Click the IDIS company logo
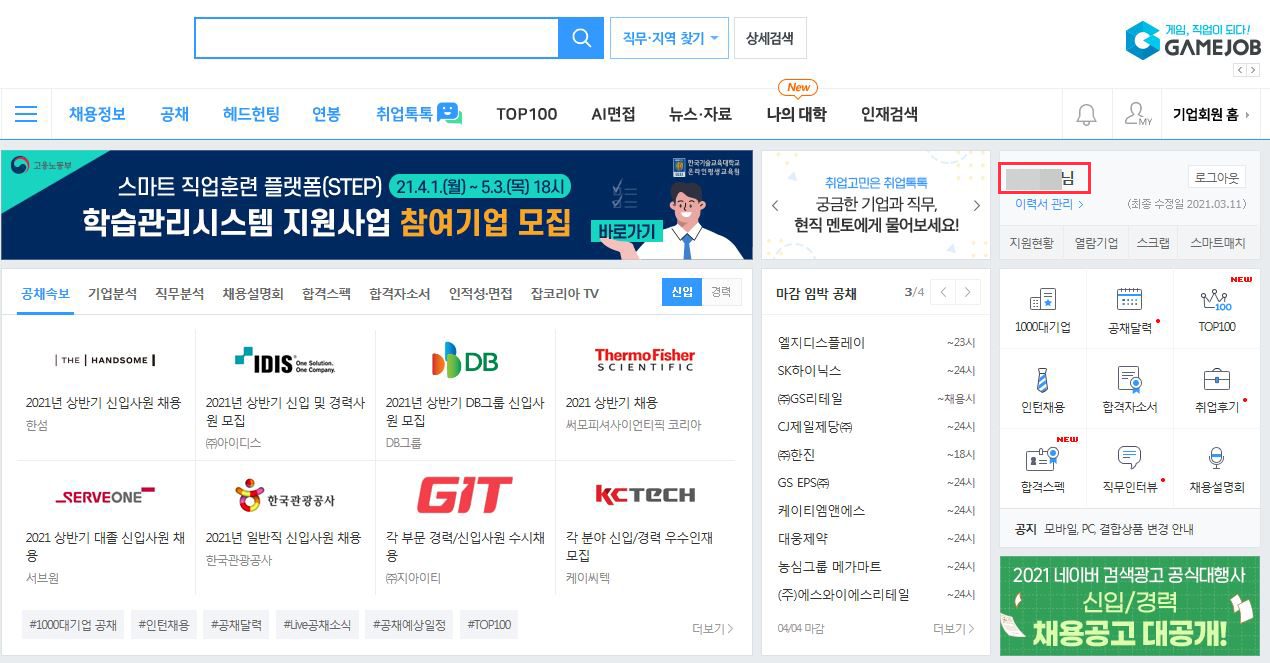Viewport: 1270px width, 663px height. (x=285, y=360)
